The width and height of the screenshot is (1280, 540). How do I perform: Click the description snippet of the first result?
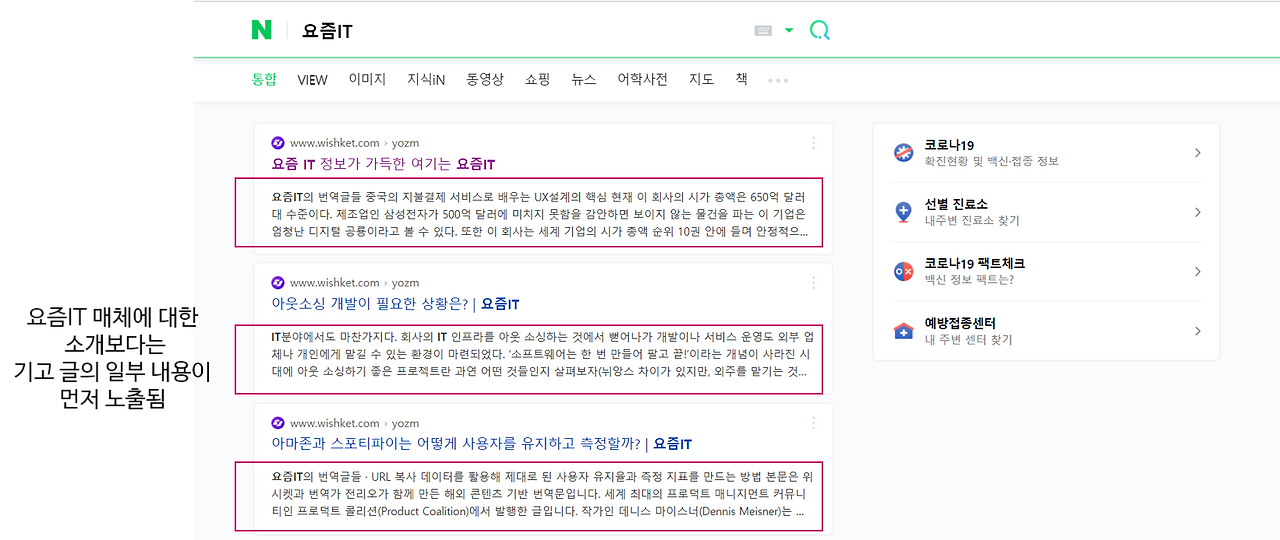pyautogui.click(x=540, y=213)
